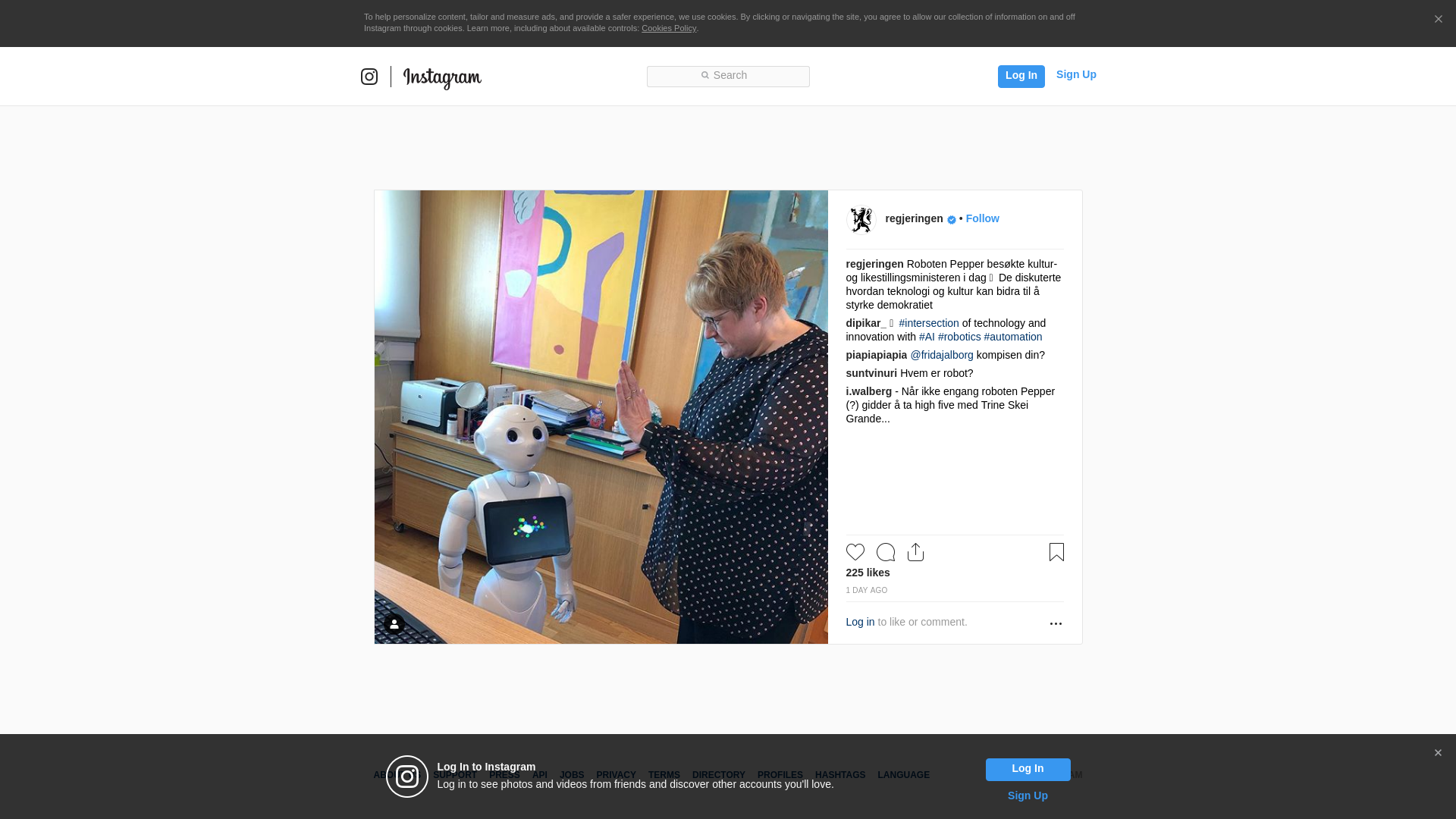Image resolution: width=1456 pixels, height=819 pixels.
Task: Click the Instagram camera glyph logo
Action: pos(369,77)
